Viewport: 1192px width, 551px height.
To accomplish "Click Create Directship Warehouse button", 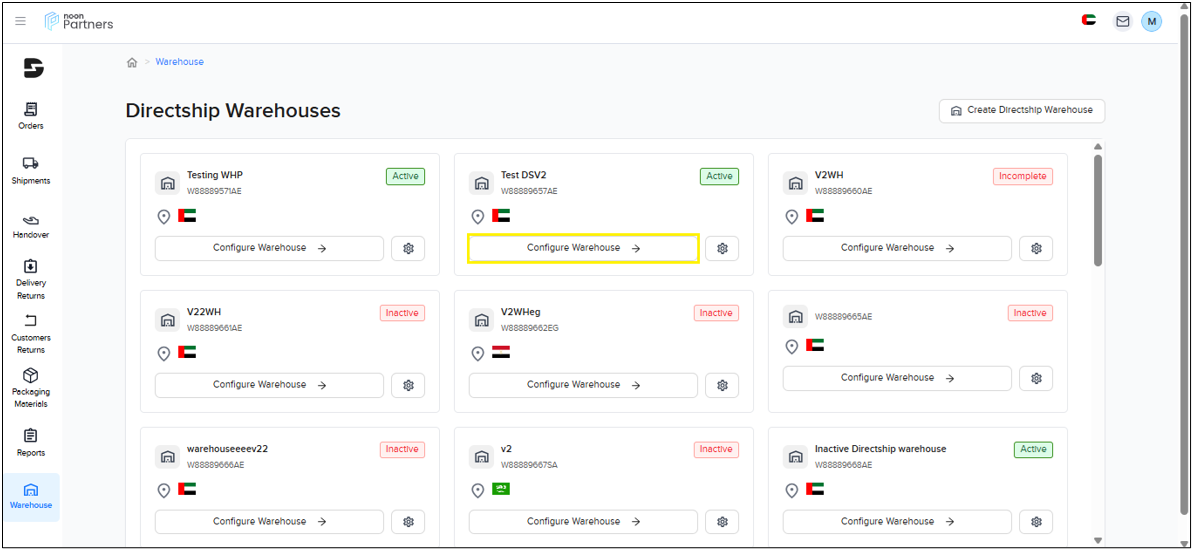I will (1021, 110).
